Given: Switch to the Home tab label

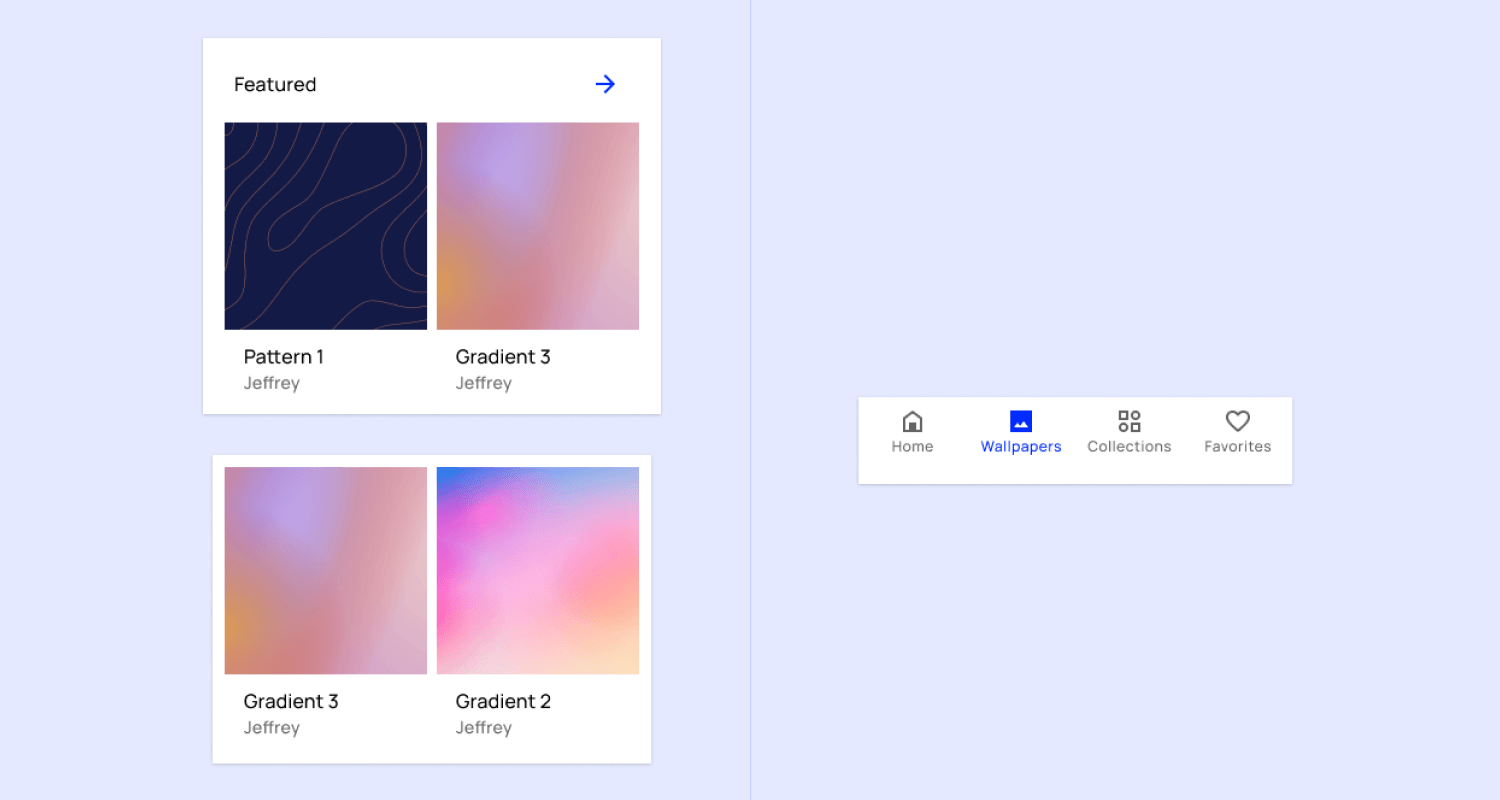Looking at the screenshot, I should (912, 447).
